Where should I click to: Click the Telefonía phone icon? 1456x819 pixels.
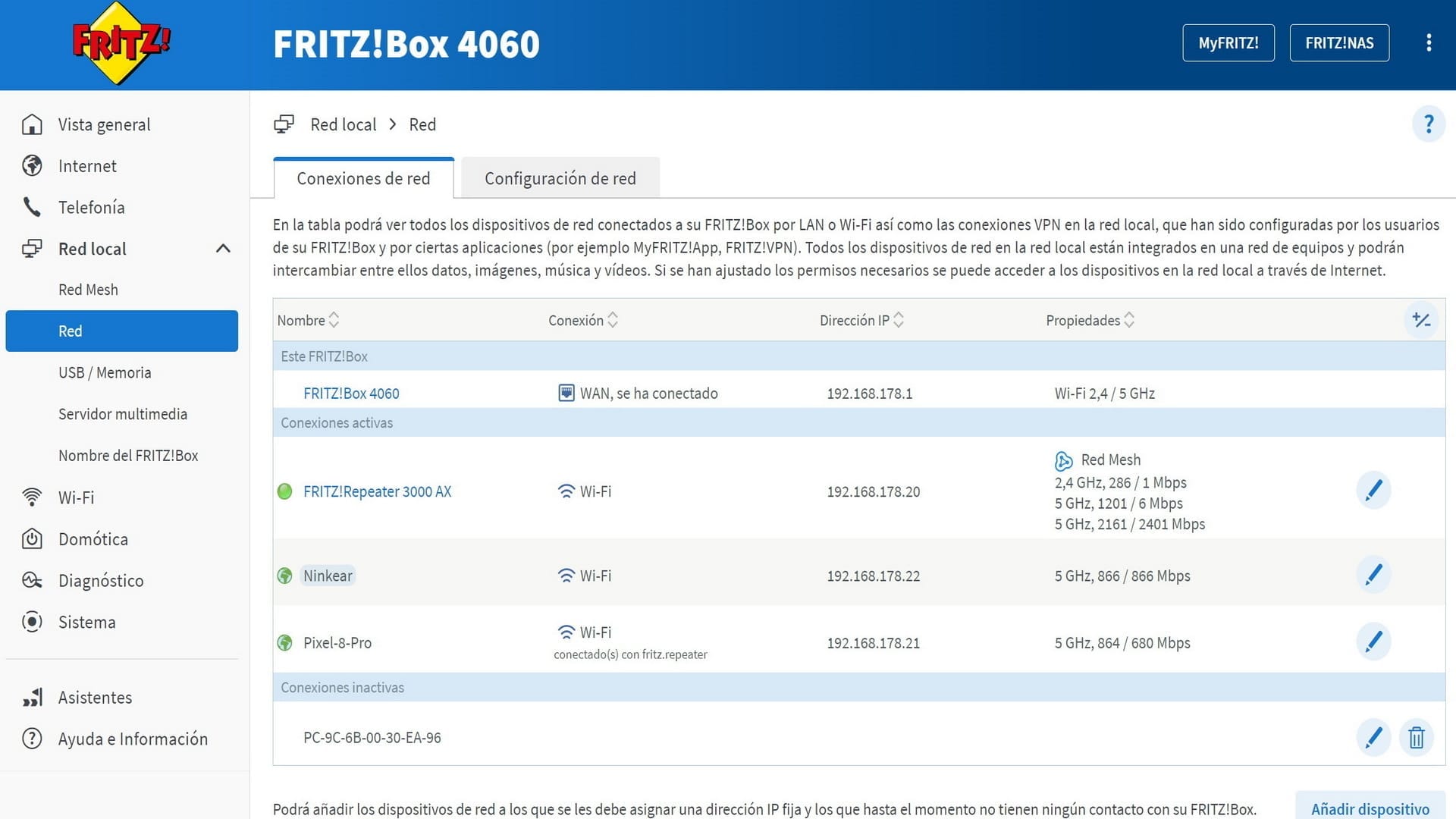[x=32, y=207]
